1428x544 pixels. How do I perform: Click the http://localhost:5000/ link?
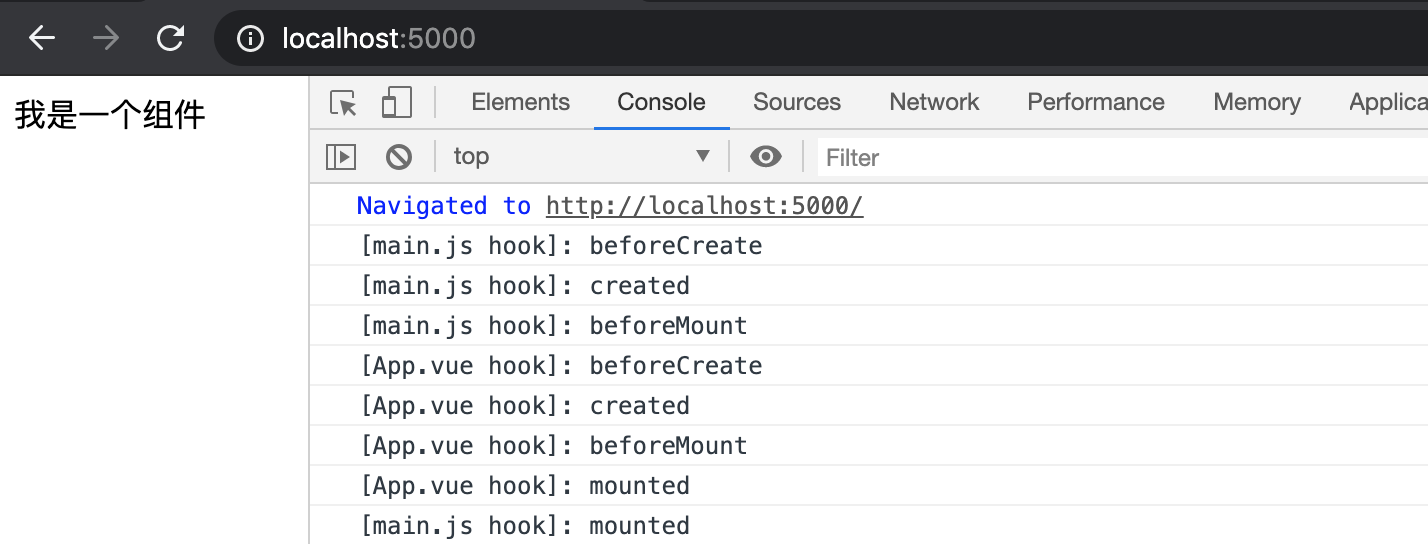click(704, 206)
